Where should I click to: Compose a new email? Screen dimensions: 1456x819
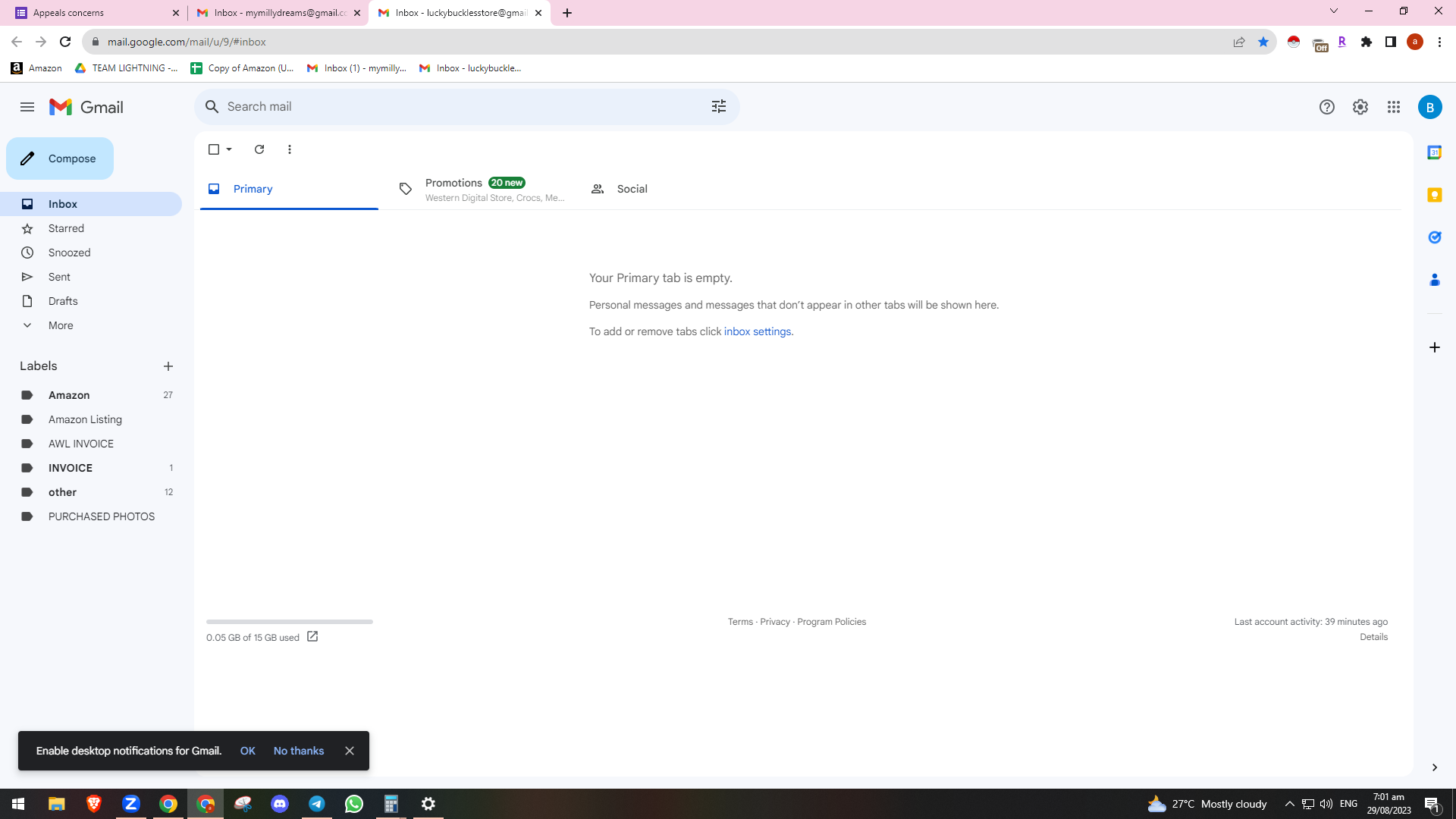[60, 158]
